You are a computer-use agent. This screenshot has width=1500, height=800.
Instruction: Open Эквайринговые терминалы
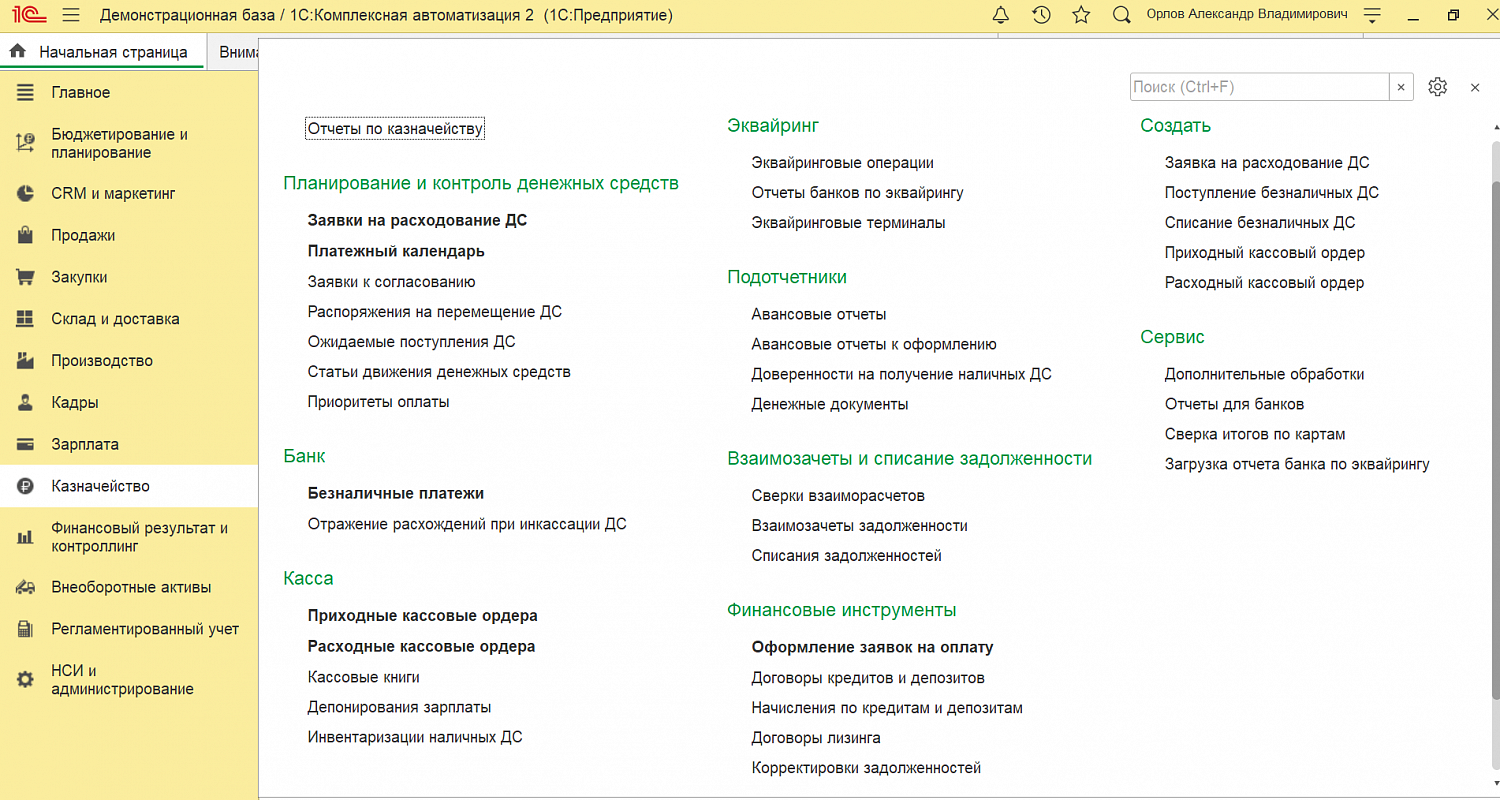(x=848, y=223)
